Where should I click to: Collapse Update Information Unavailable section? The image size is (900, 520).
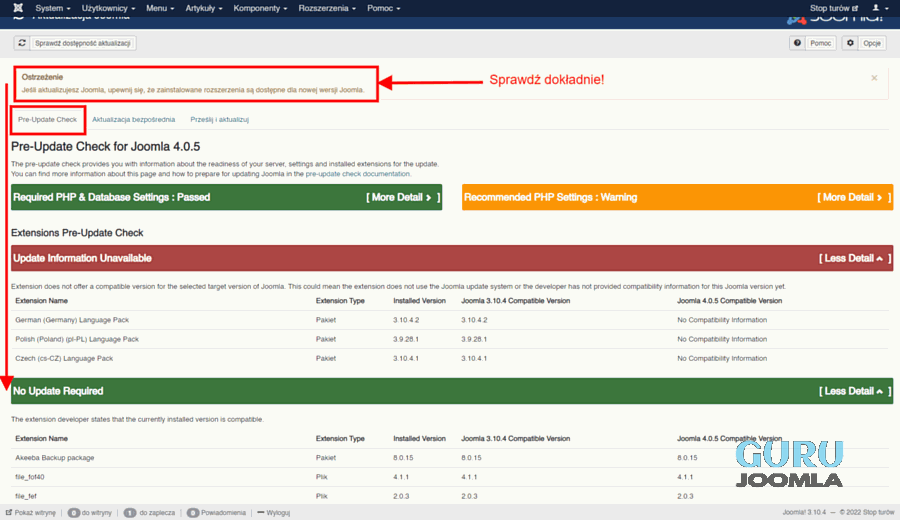coord(855,258)
